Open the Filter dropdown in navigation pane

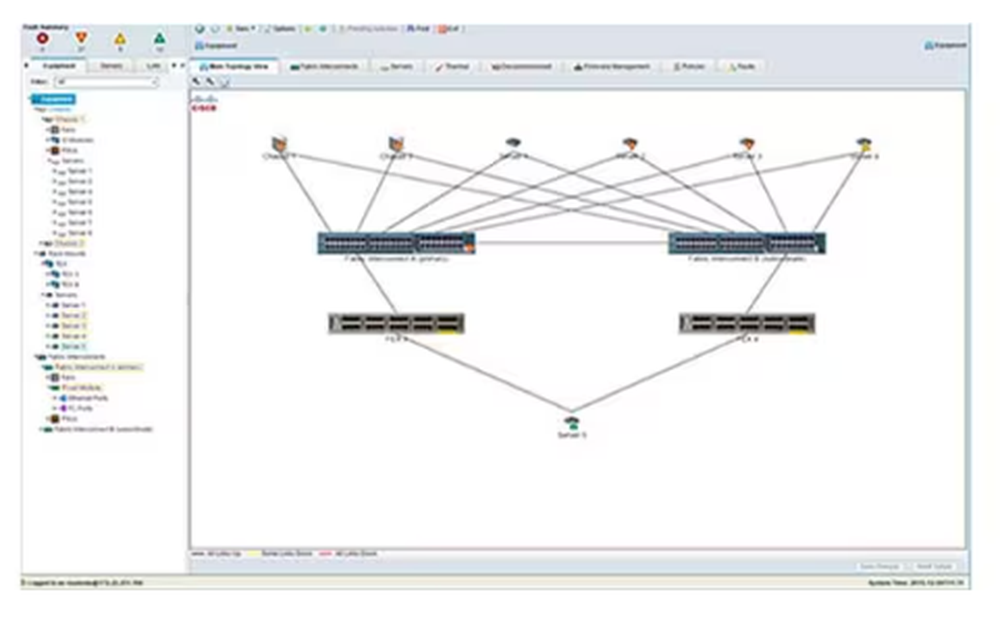coord(107,82)
